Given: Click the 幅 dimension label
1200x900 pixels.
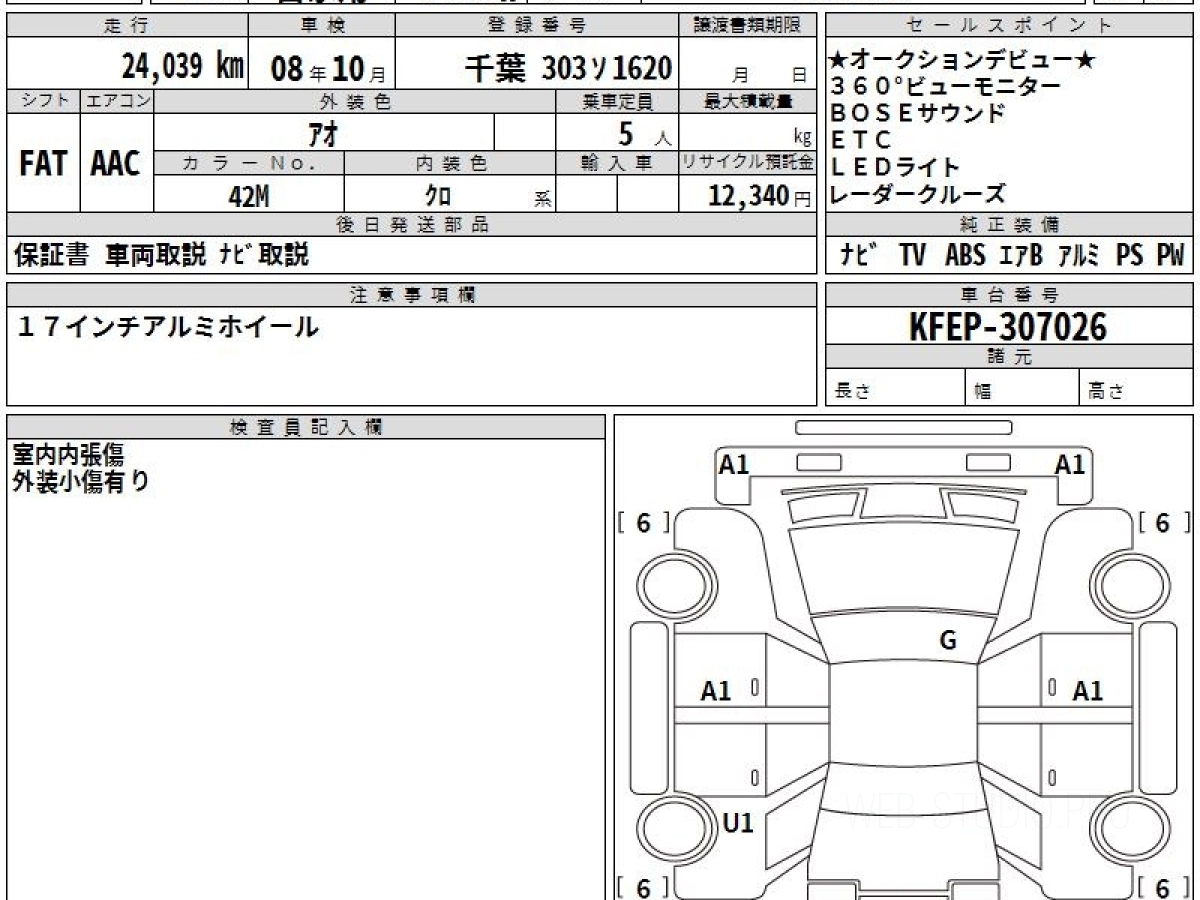Looking at the screenshot, I should tap(983, 392).
